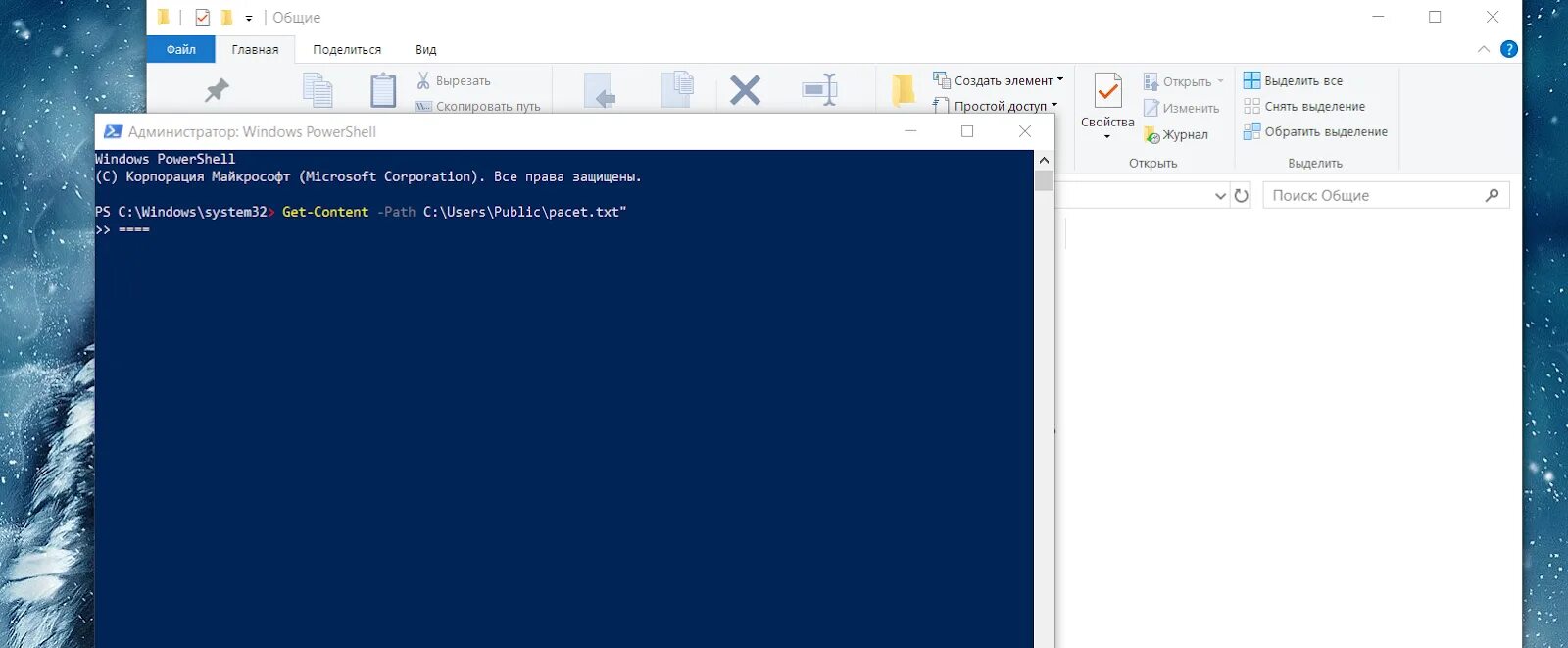Click the PowerShell scrollbar up arrow
The width and height of the screenshot is (1568, 648).
click(x=1044, y=160)
